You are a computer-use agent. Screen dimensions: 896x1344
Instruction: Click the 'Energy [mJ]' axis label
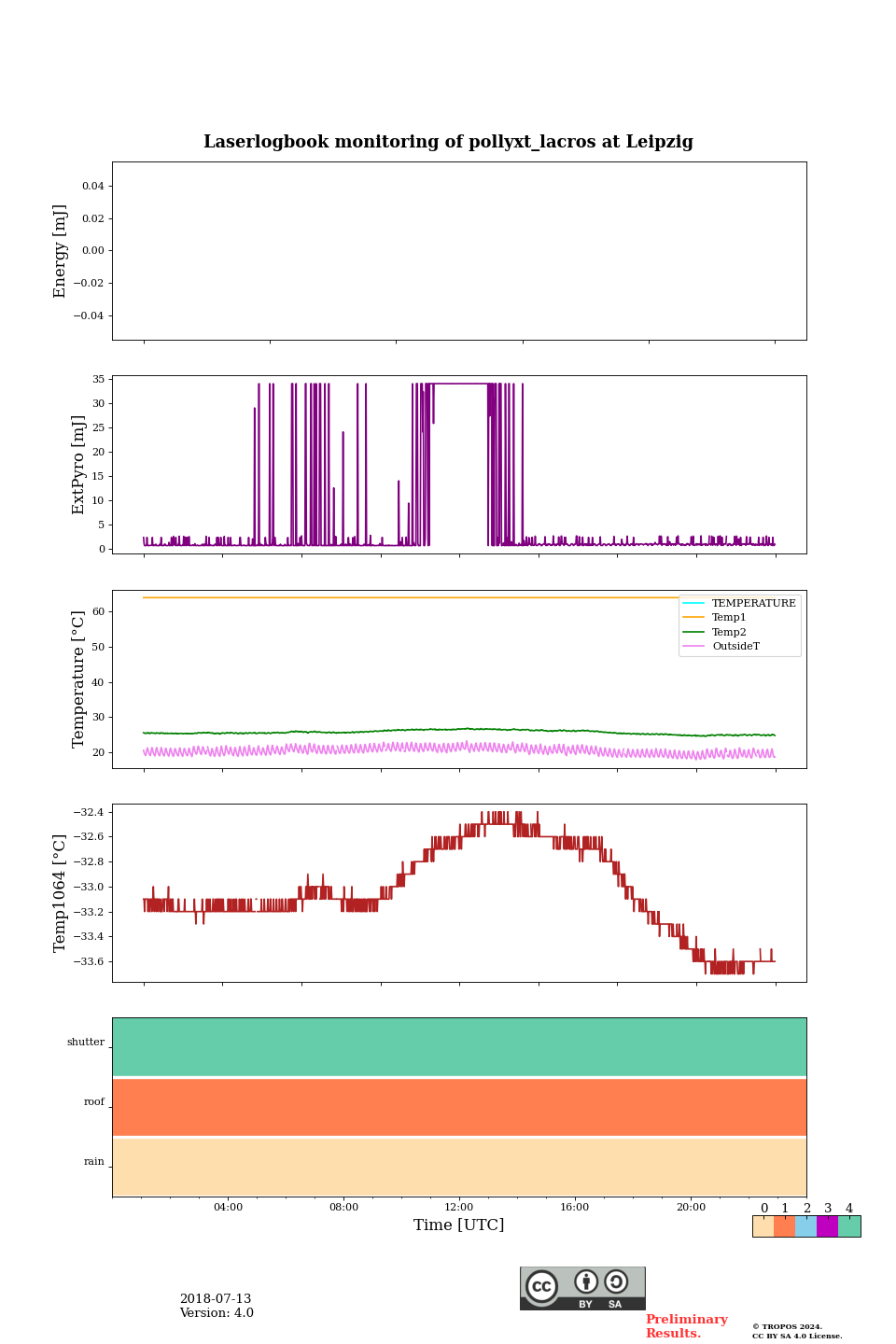[60, 251]
